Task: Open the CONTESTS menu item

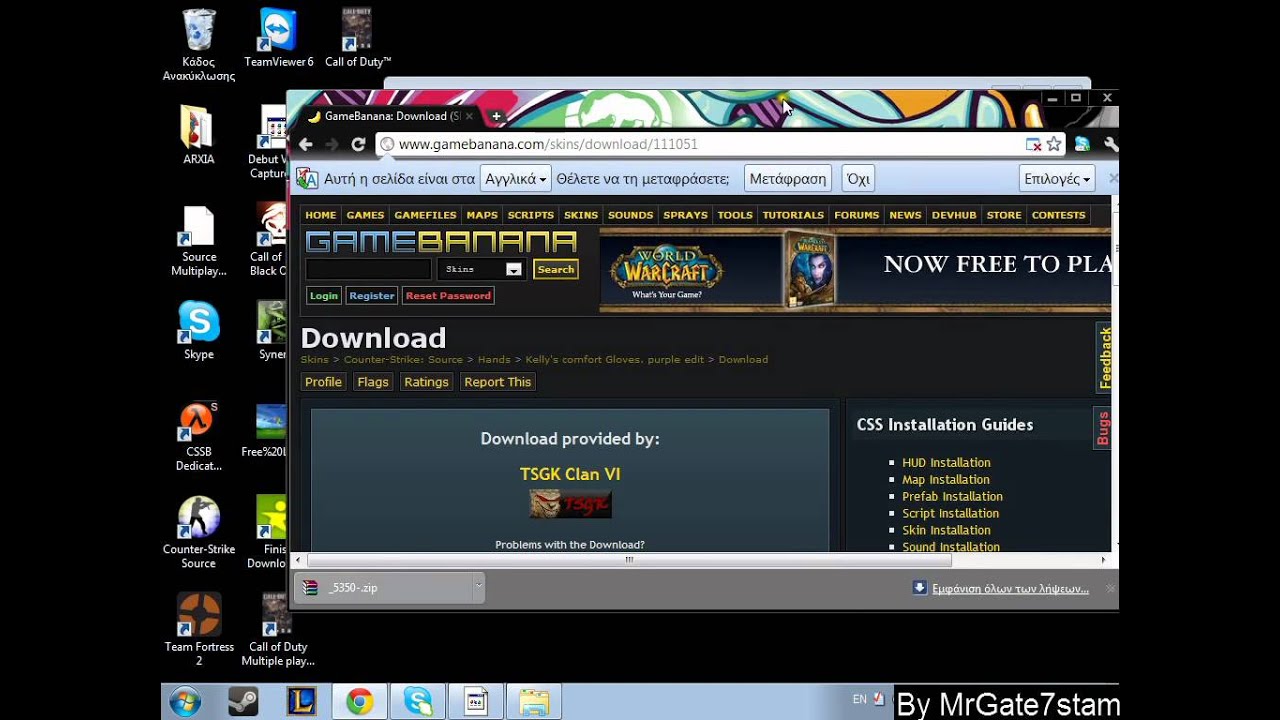Action: [1059, 215]
